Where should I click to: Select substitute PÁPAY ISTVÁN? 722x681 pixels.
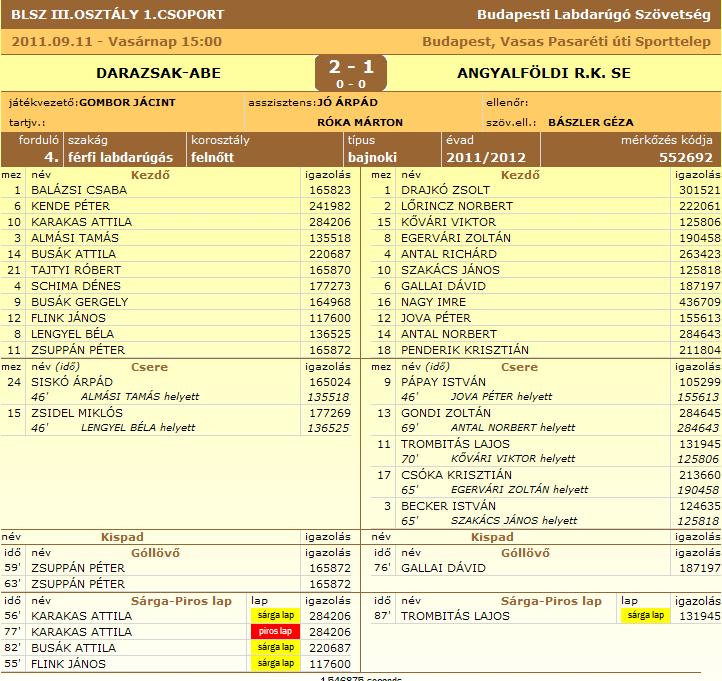pos(443,382)
